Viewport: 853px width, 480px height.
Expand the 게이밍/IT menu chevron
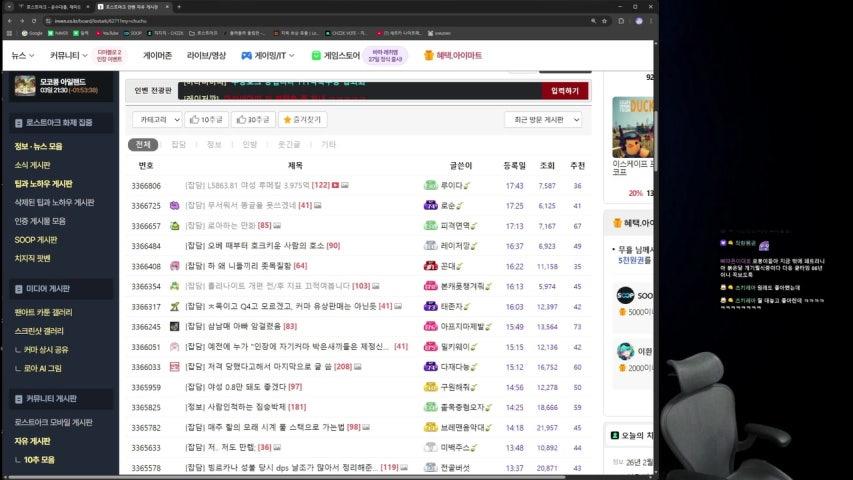[292, 56]
